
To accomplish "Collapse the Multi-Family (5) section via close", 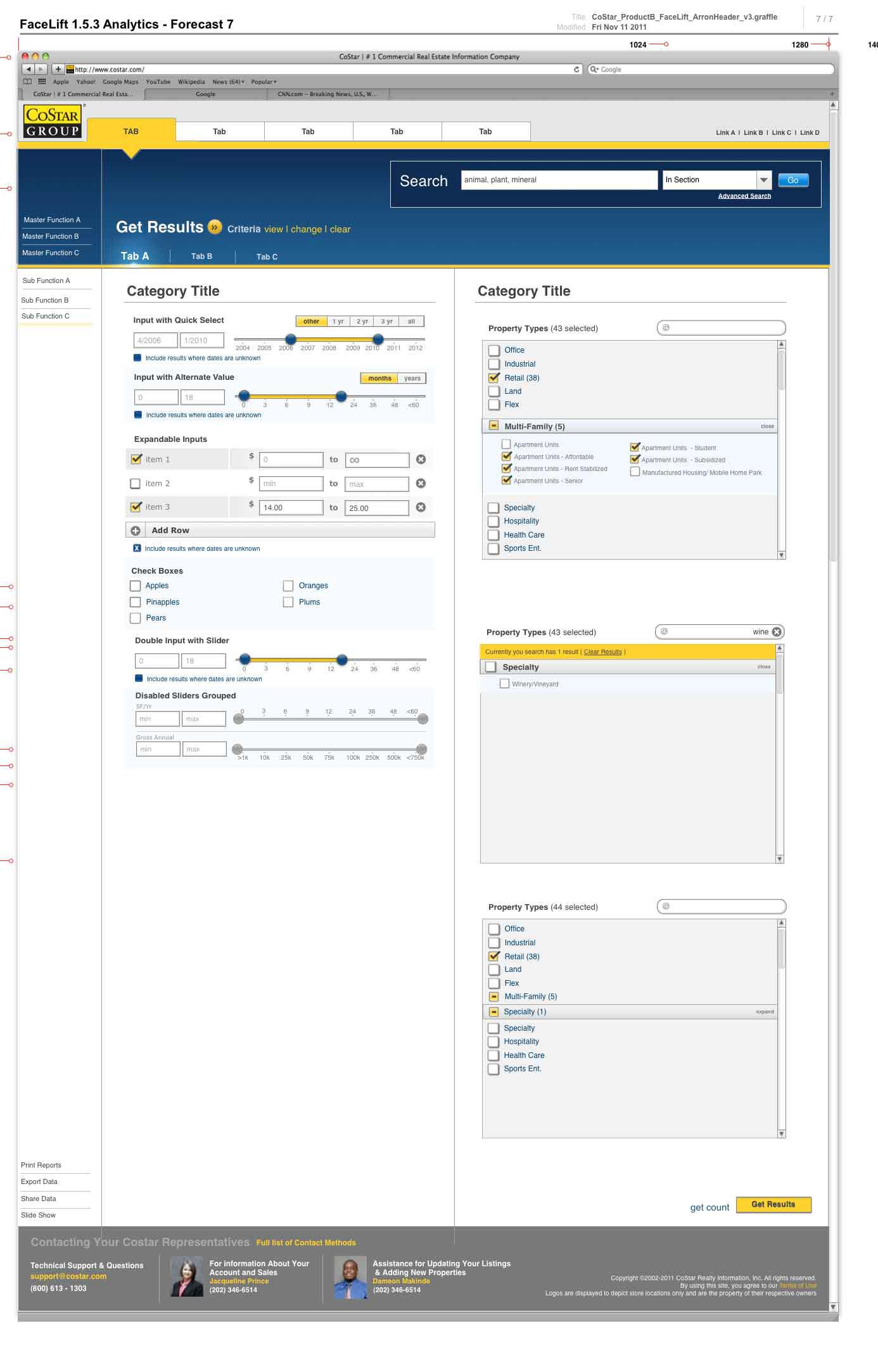I will tap(767, 426).
